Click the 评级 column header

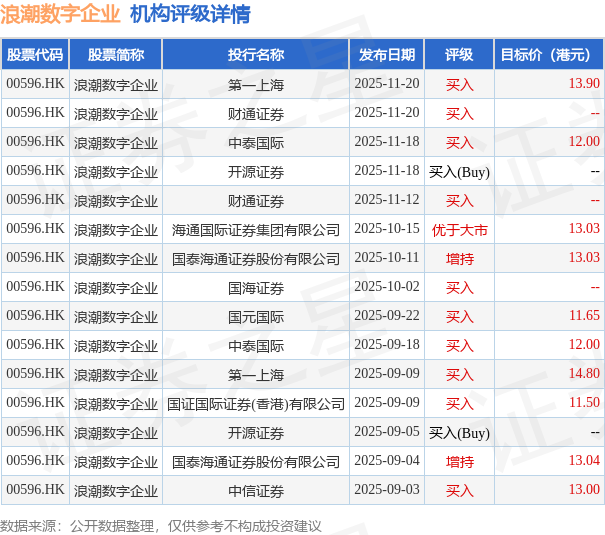click(x=459, y=54)
